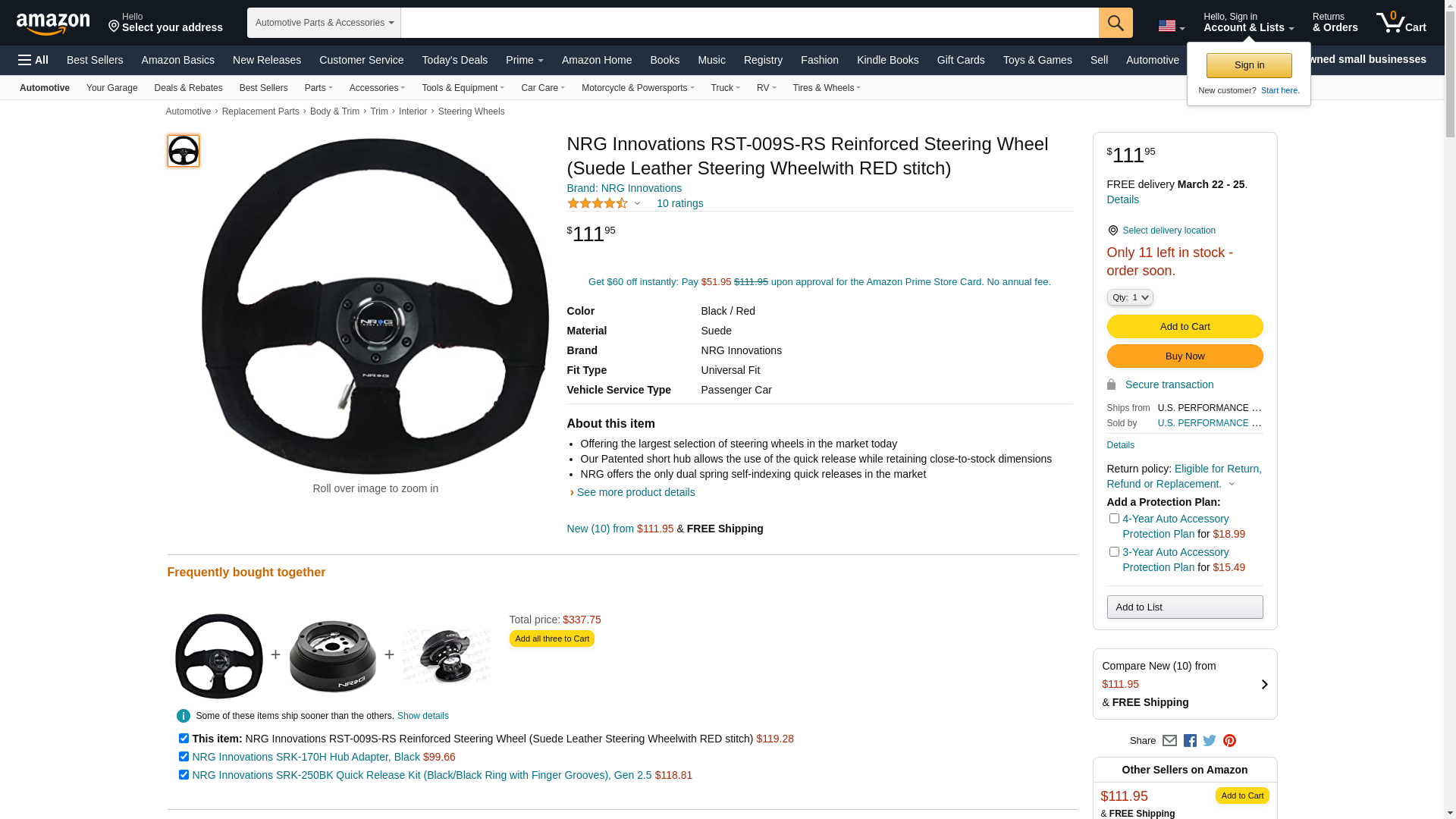Share via email envelope icon
The image size is (1456, 819).
click(x=1169, y=741)
